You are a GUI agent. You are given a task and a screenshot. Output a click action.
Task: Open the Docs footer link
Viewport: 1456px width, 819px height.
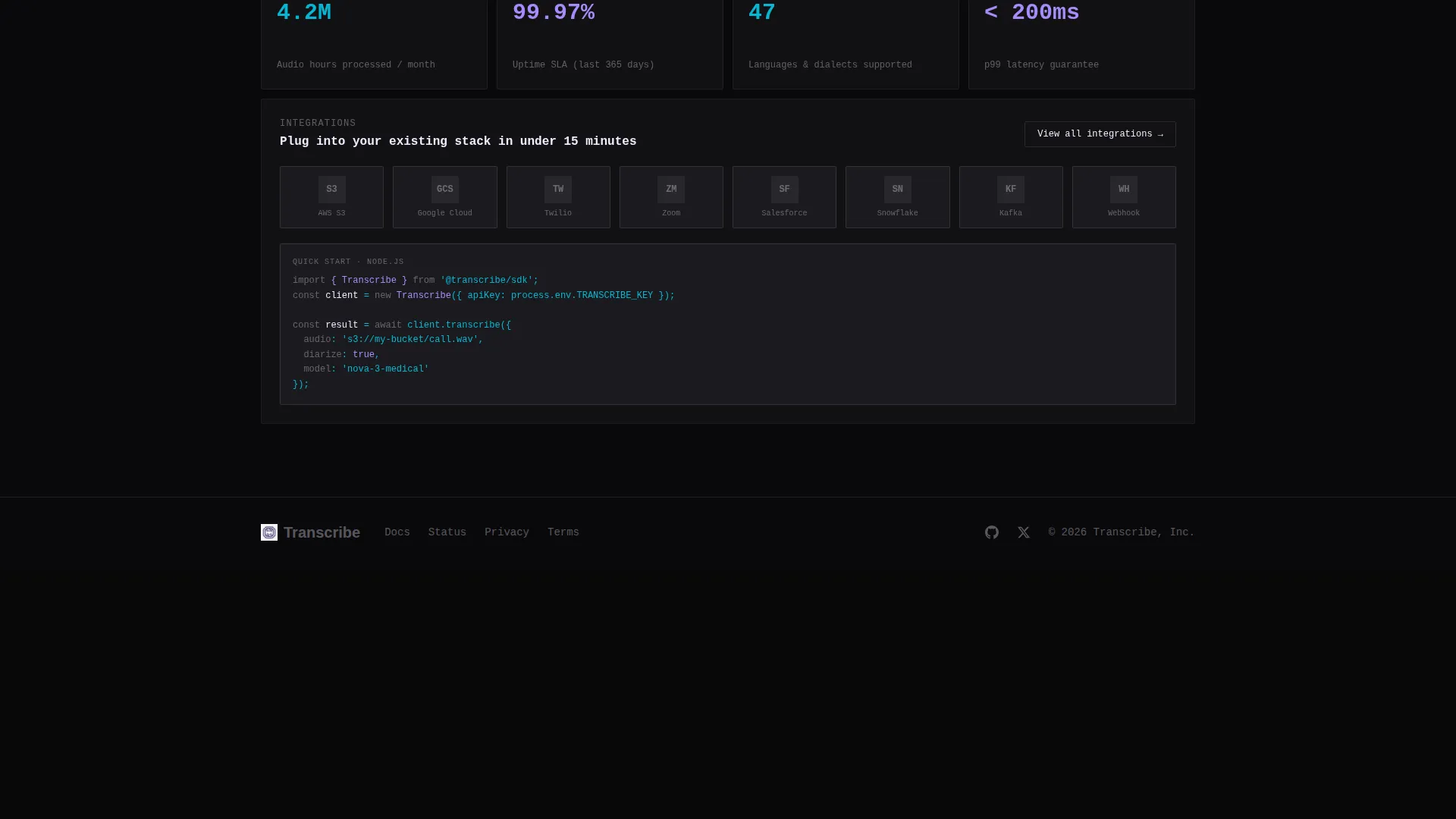click(x=397, y=532)
